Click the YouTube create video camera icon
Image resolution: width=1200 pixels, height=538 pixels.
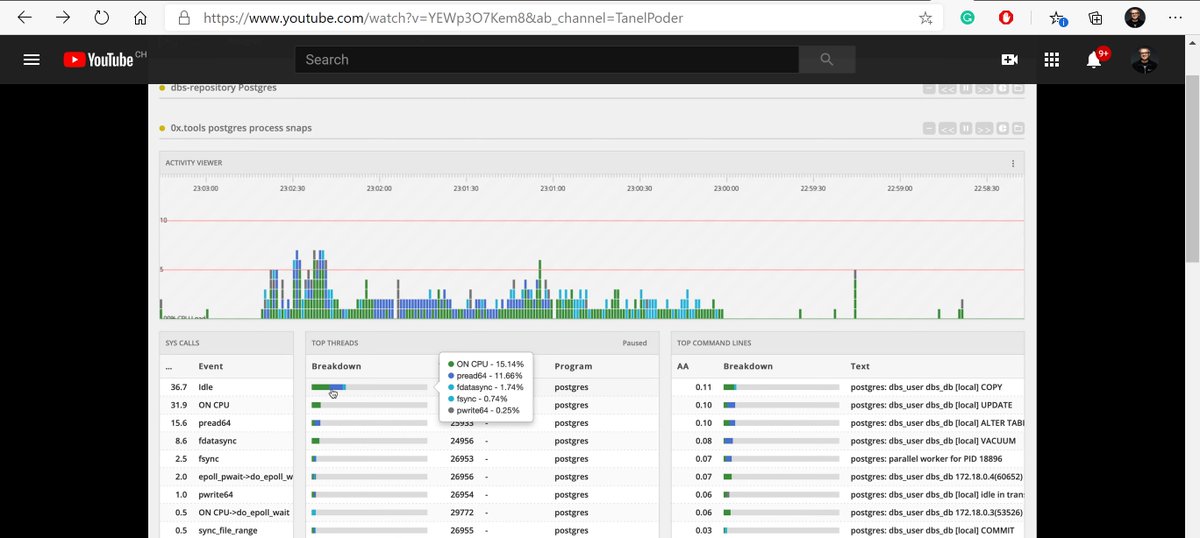1009,60
